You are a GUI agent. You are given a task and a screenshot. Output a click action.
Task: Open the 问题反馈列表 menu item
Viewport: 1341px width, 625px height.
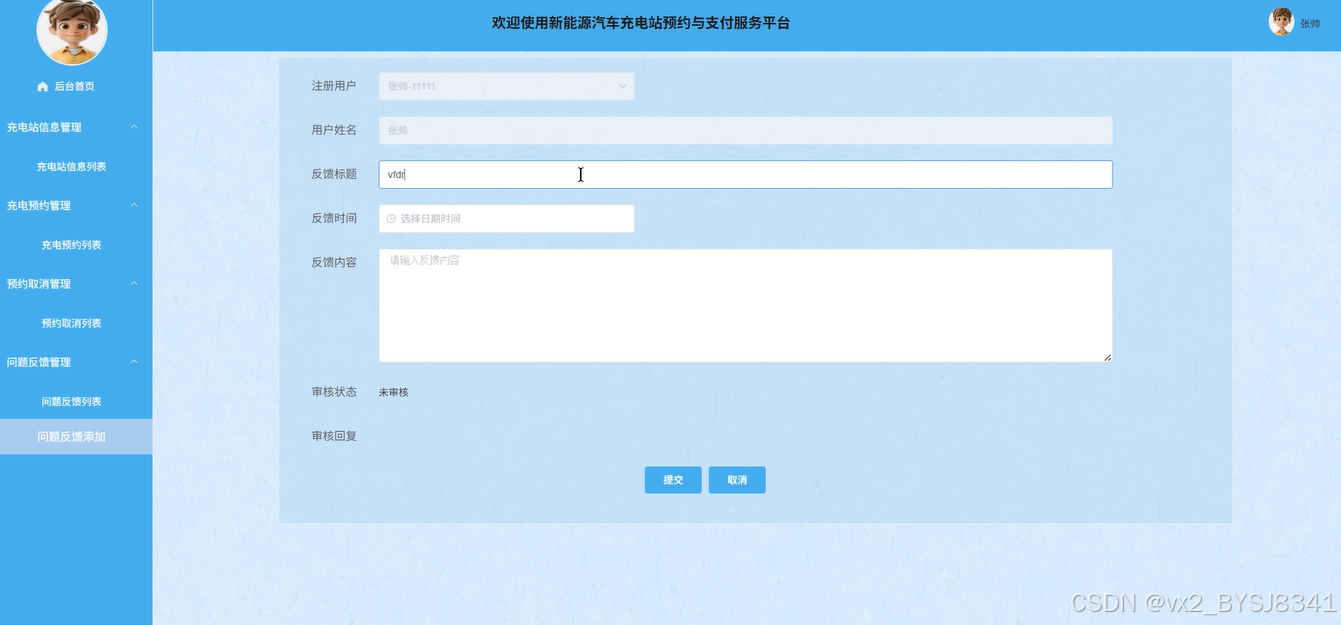(71, 402)
